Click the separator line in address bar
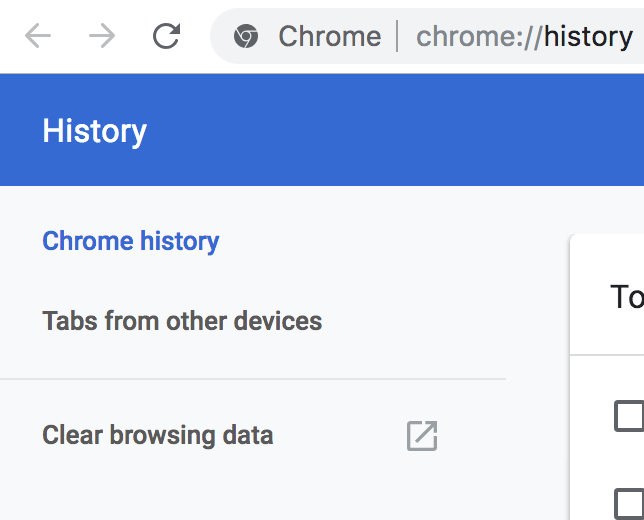This screenshot has height=520, width=644. click(x=397, y=36)
